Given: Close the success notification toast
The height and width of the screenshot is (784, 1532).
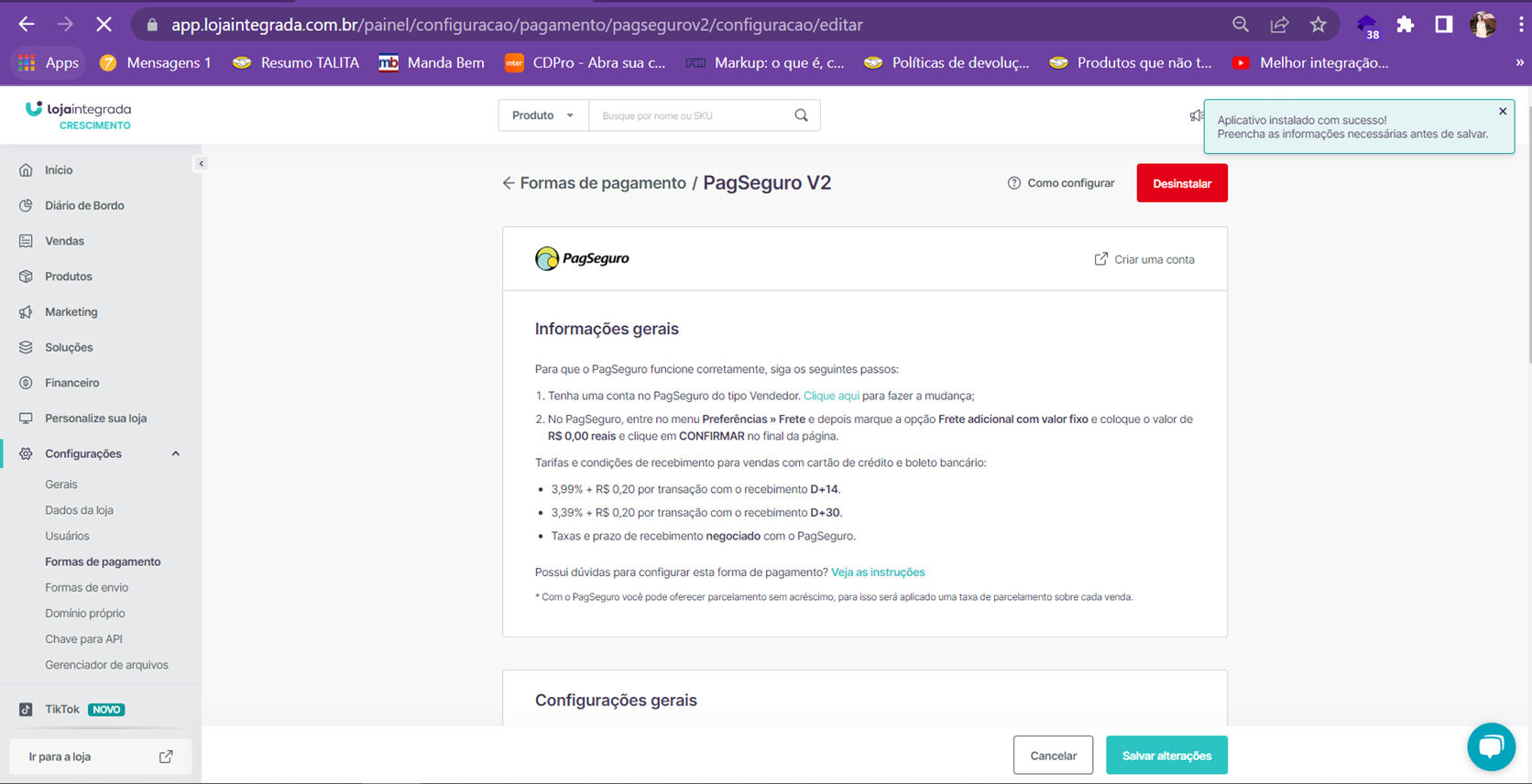Looking at the screenshot, I should [1503, 111].
